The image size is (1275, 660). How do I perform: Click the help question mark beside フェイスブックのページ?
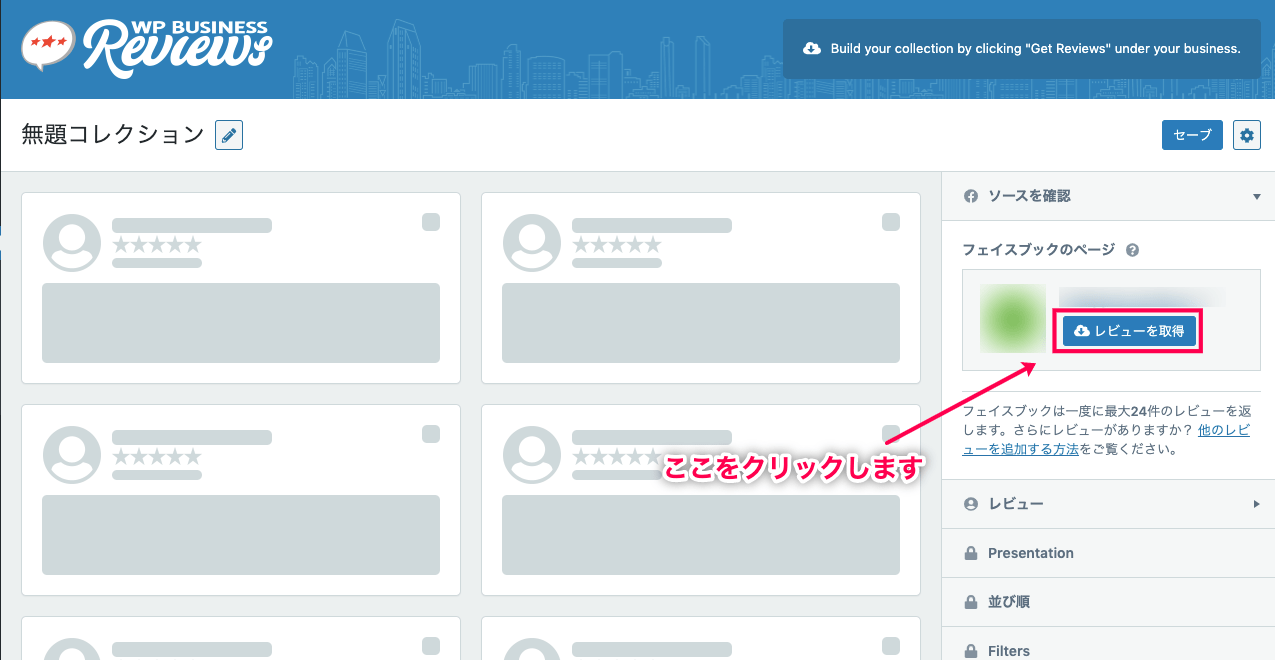coord(1132,250)
